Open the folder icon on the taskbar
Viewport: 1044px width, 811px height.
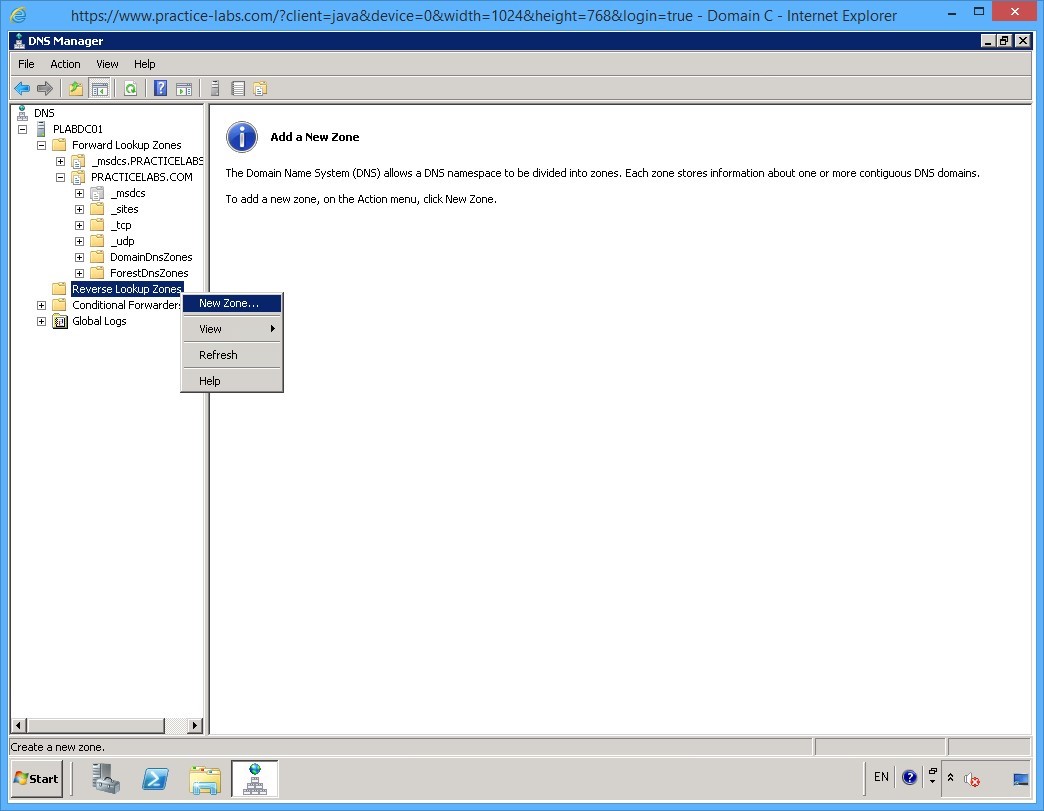205,779
